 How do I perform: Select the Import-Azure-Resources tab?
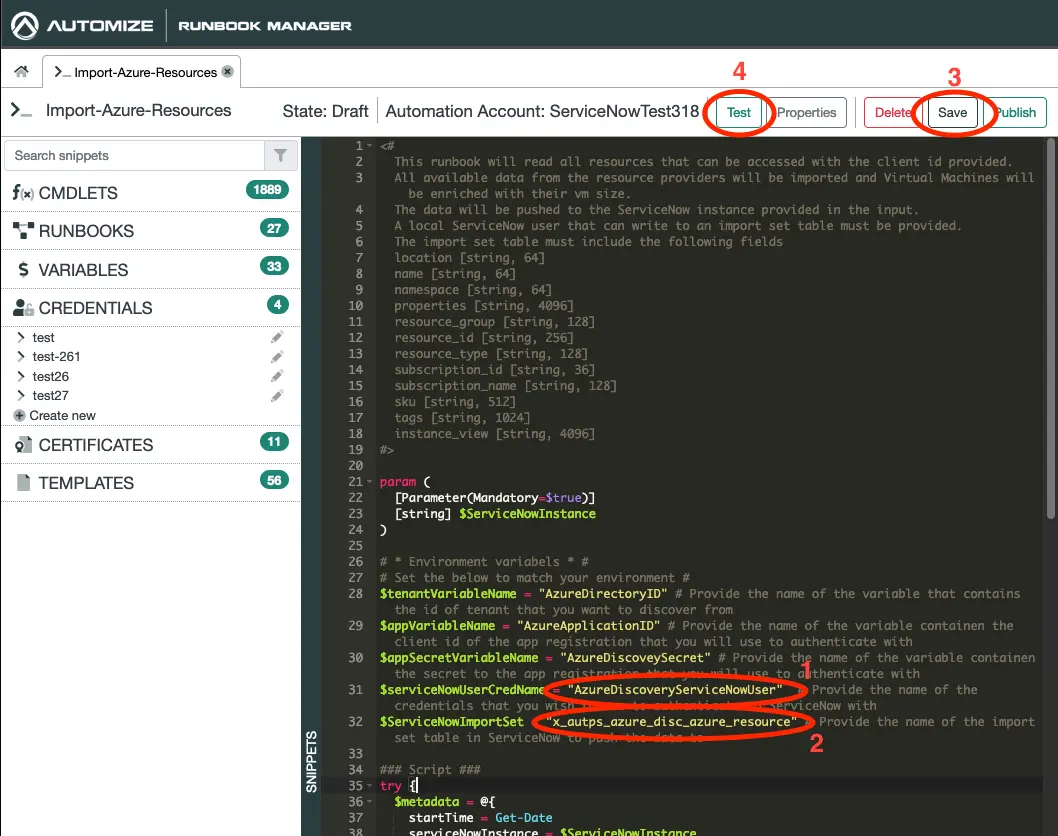(x=142, y=72)
